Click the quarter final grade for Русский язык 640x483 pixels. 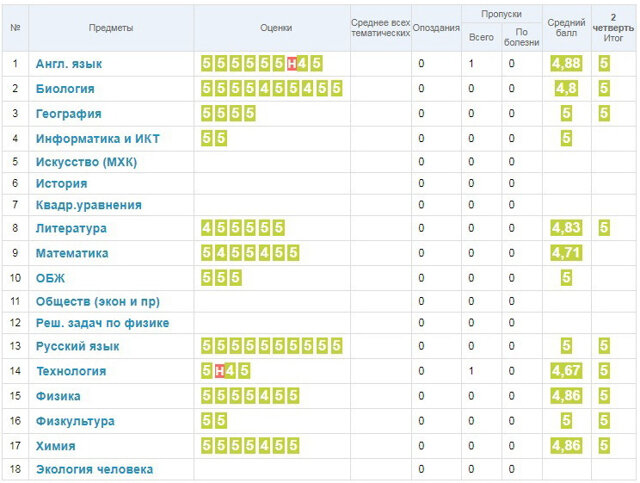click(604, 346)
